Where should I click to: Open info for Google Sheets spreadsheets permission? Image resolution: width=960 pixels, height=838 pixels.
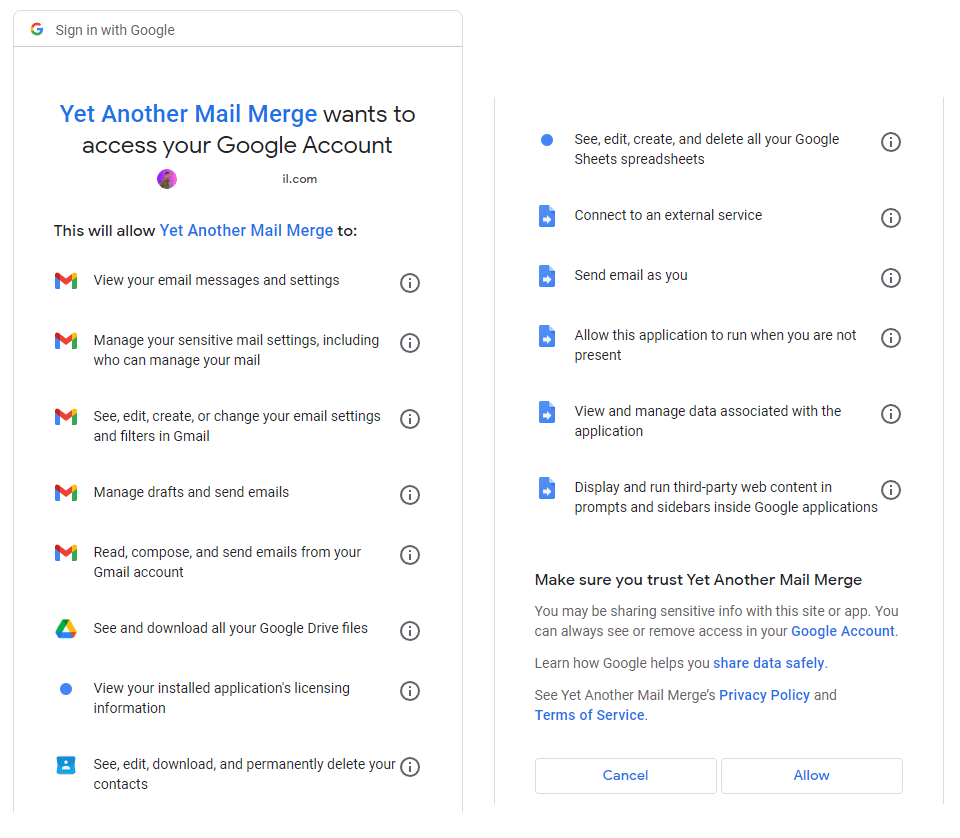point(891,142)
